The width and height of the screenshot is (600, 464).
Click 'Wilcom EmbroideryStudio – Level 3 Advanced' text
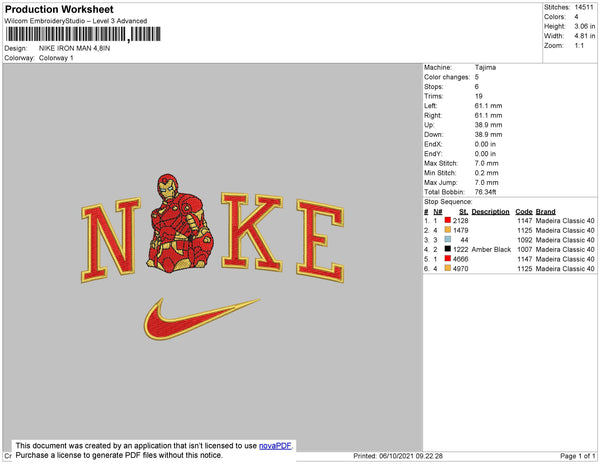76,21
